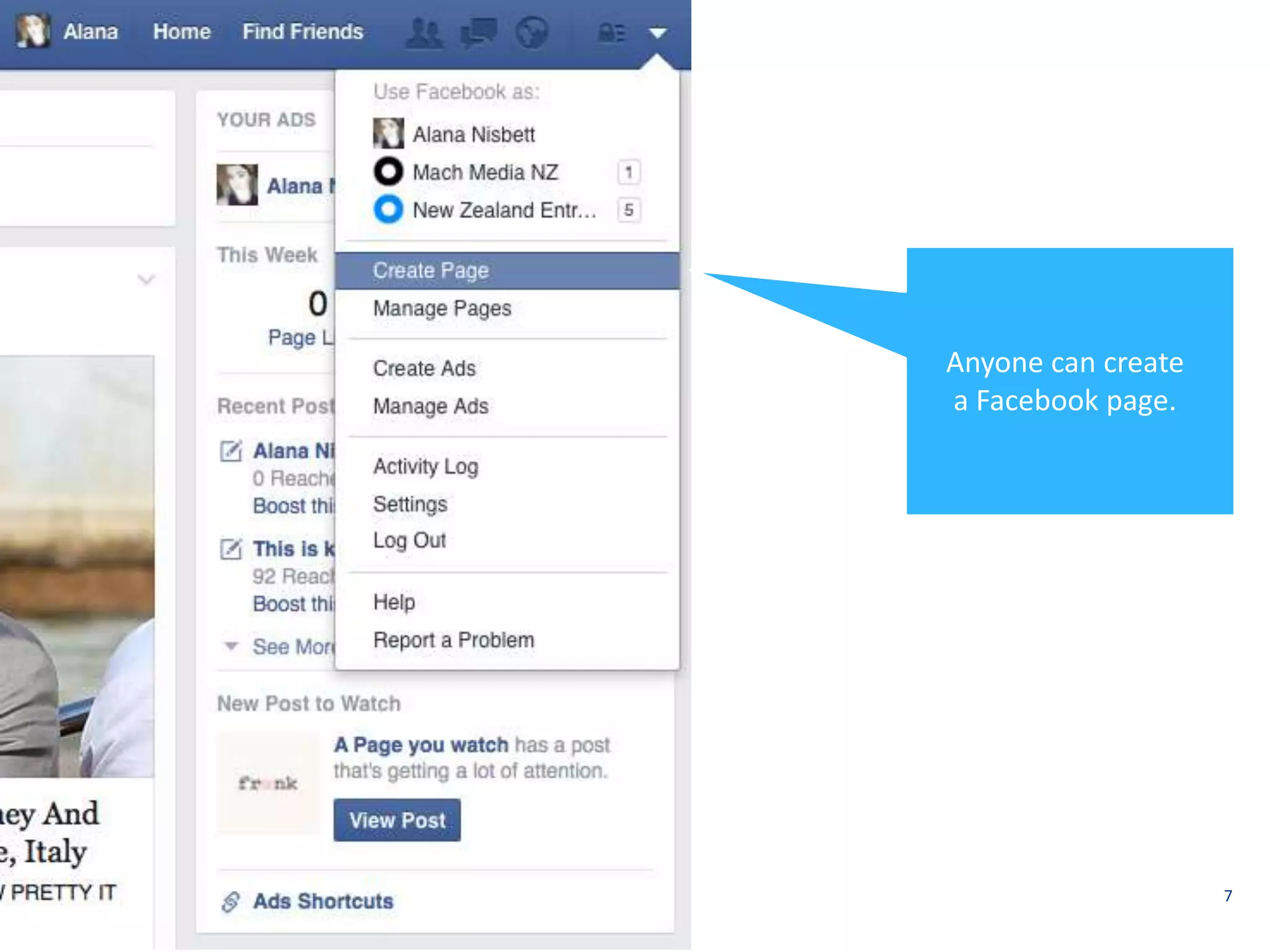Choose Create Ads from menu
The image size is (1270, 952).
click(507, 368)
